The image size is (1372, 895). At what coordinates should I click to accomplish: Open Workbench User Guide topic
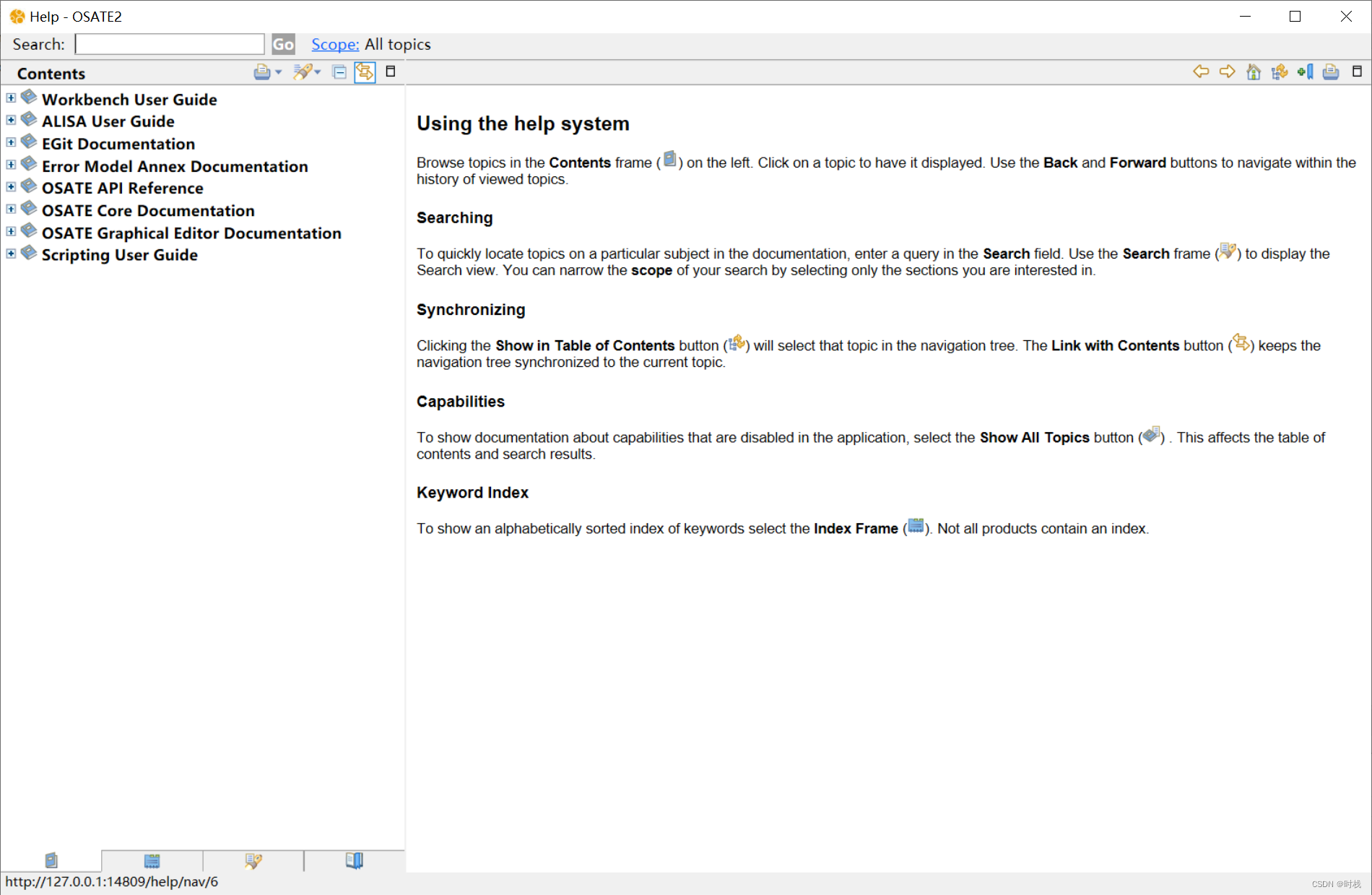coord(129,100)
